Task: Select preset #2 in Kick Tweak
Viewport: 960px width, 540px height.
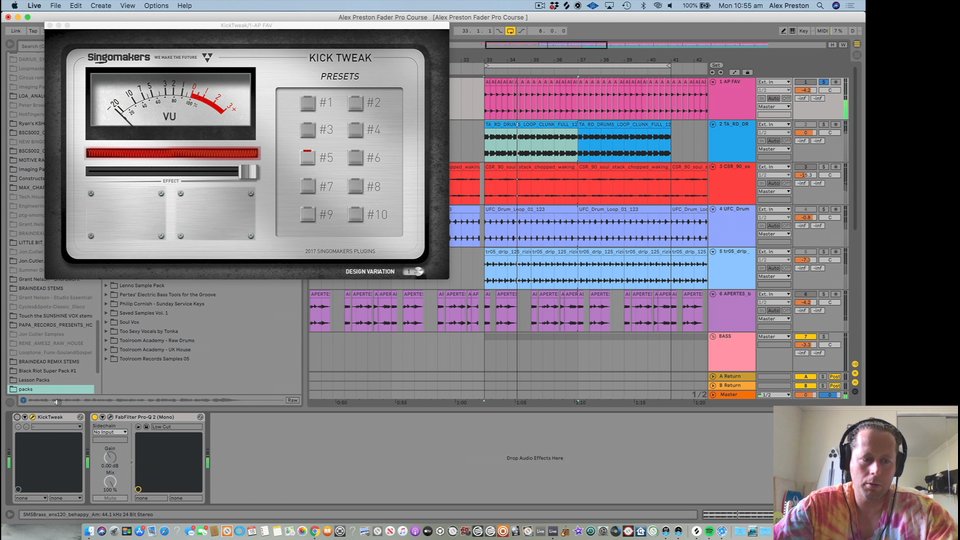Action: coord(355,103)
